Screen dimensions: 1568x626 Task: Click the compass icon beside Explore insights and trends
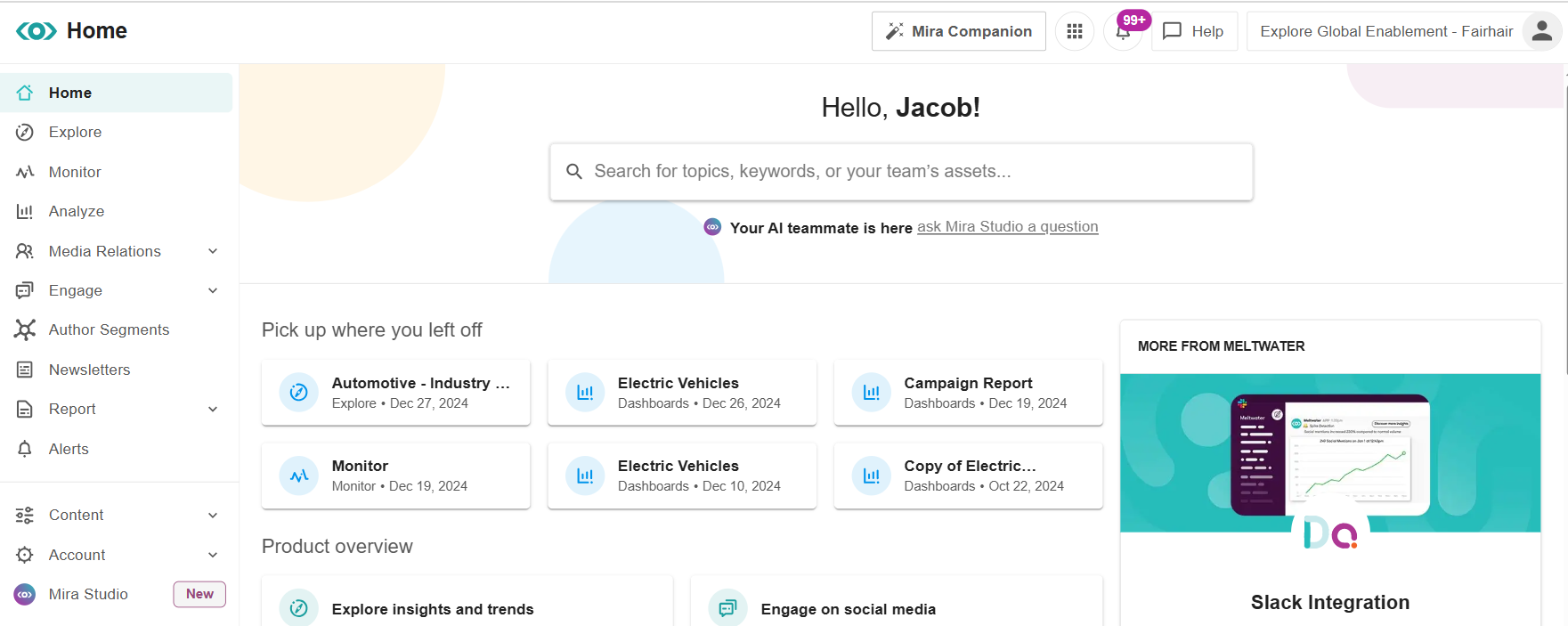tap(299, 608)
